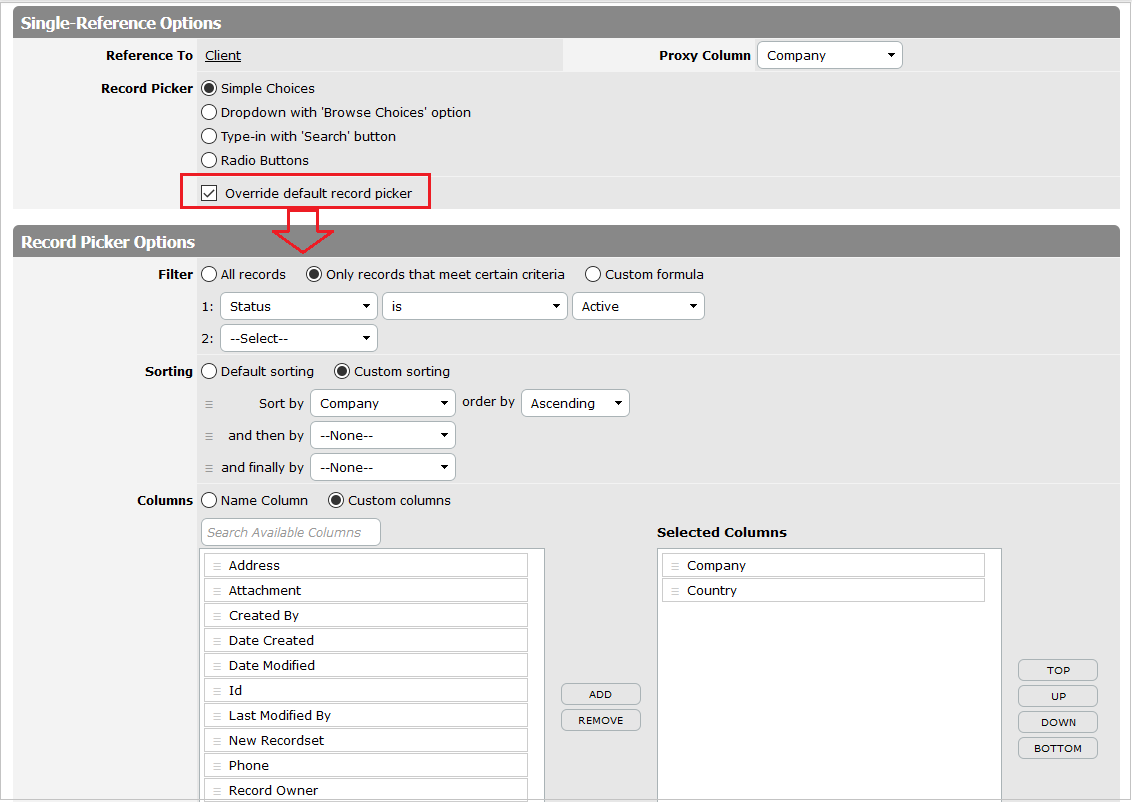Screen dimensions: 1132x802
Task: Open the Sort by Company dropdown
Action: point(383,403)
